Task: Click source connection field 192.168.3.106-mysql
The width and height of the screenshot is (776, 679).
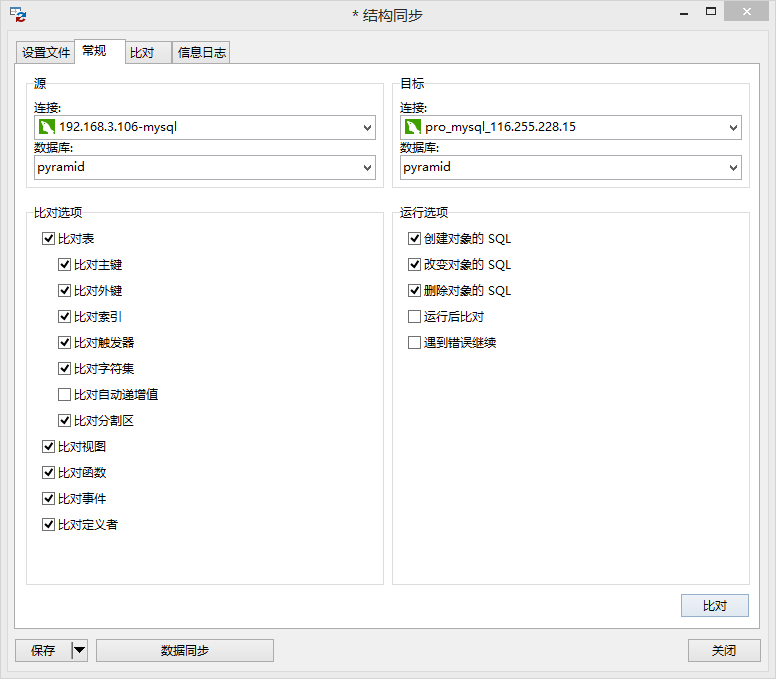Action: [205, 128]
